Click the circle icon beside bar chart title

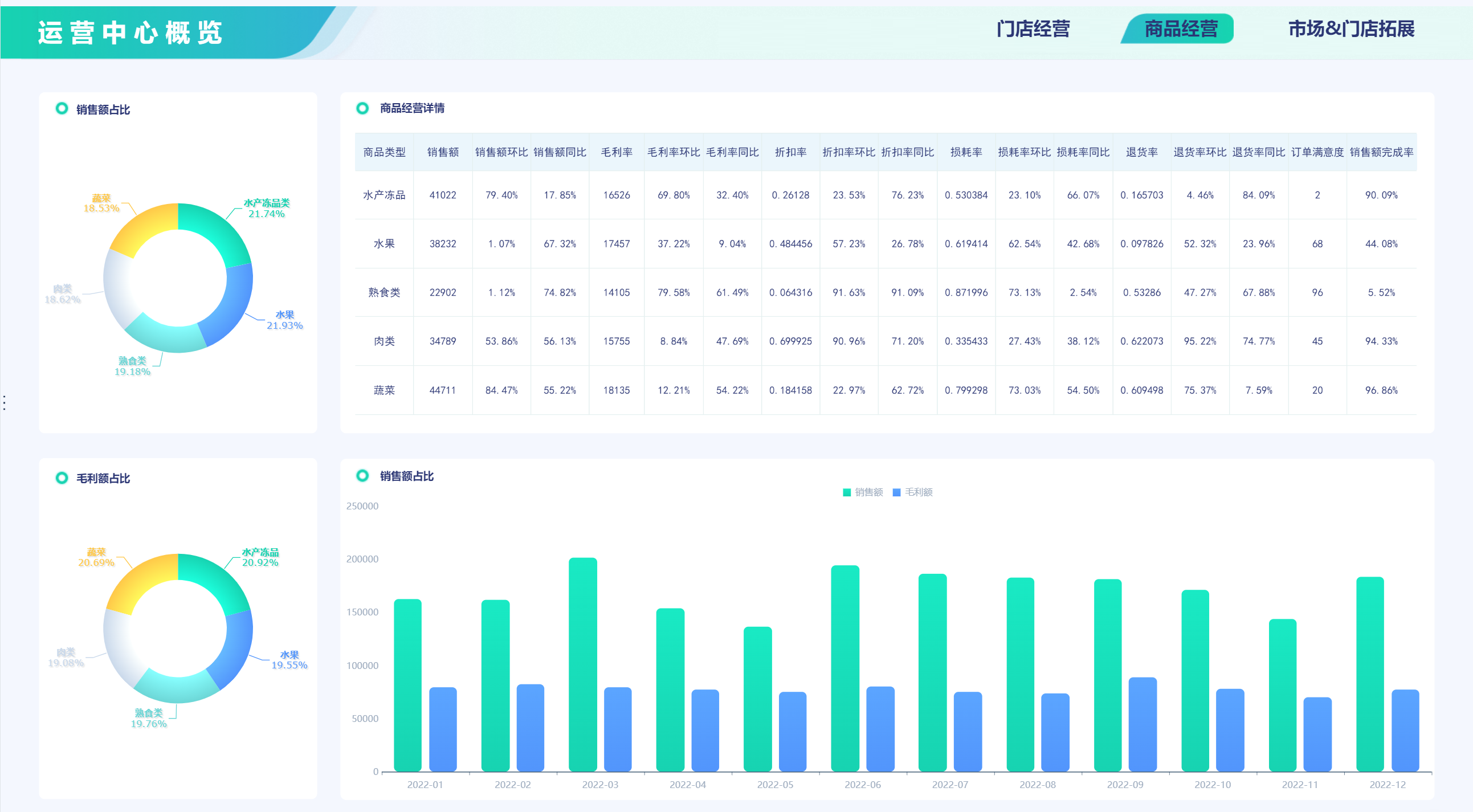click(x=362, y=475)
